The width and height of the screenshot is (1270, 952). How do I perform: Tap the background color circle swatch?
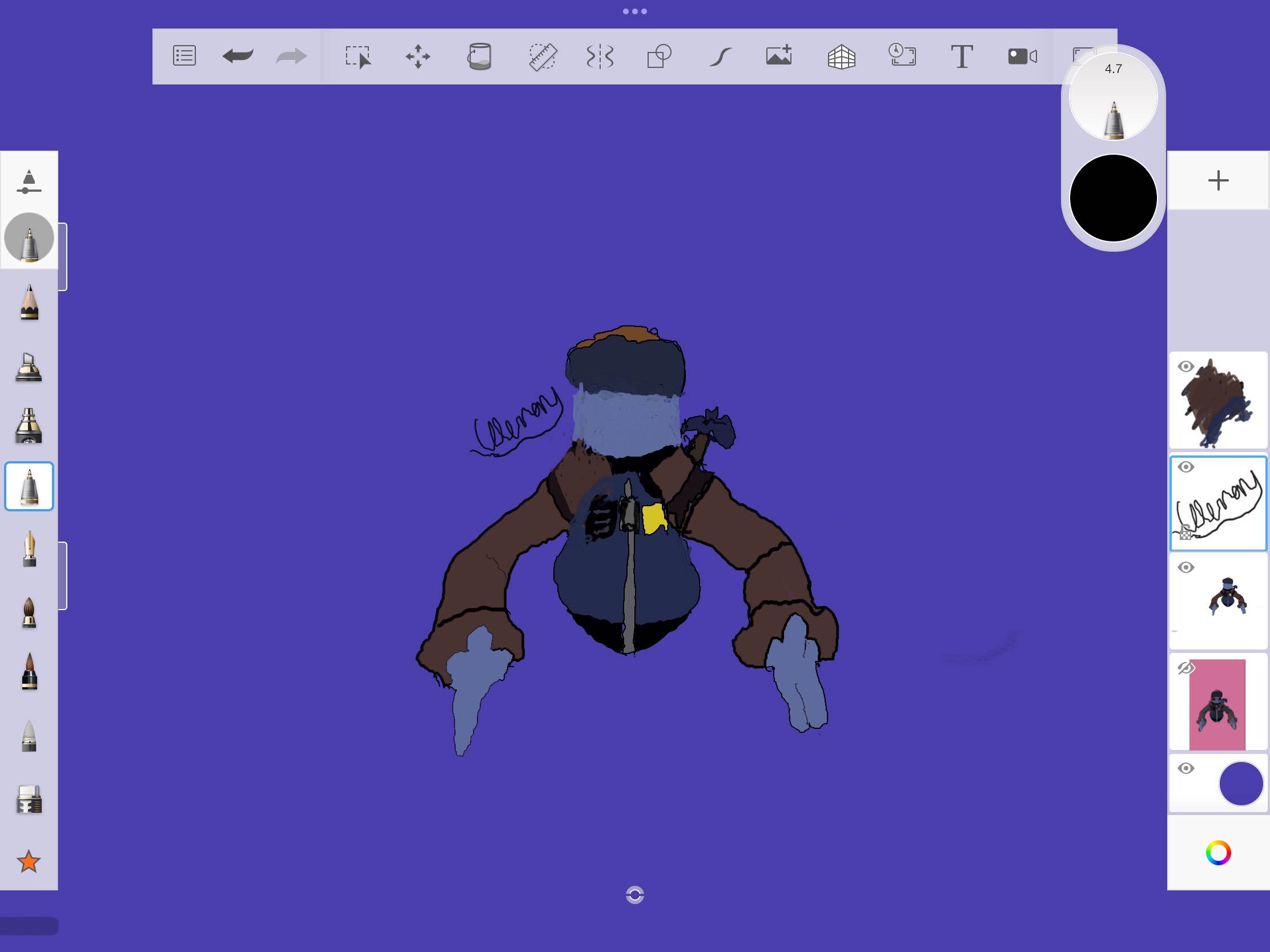(1241, 783)
